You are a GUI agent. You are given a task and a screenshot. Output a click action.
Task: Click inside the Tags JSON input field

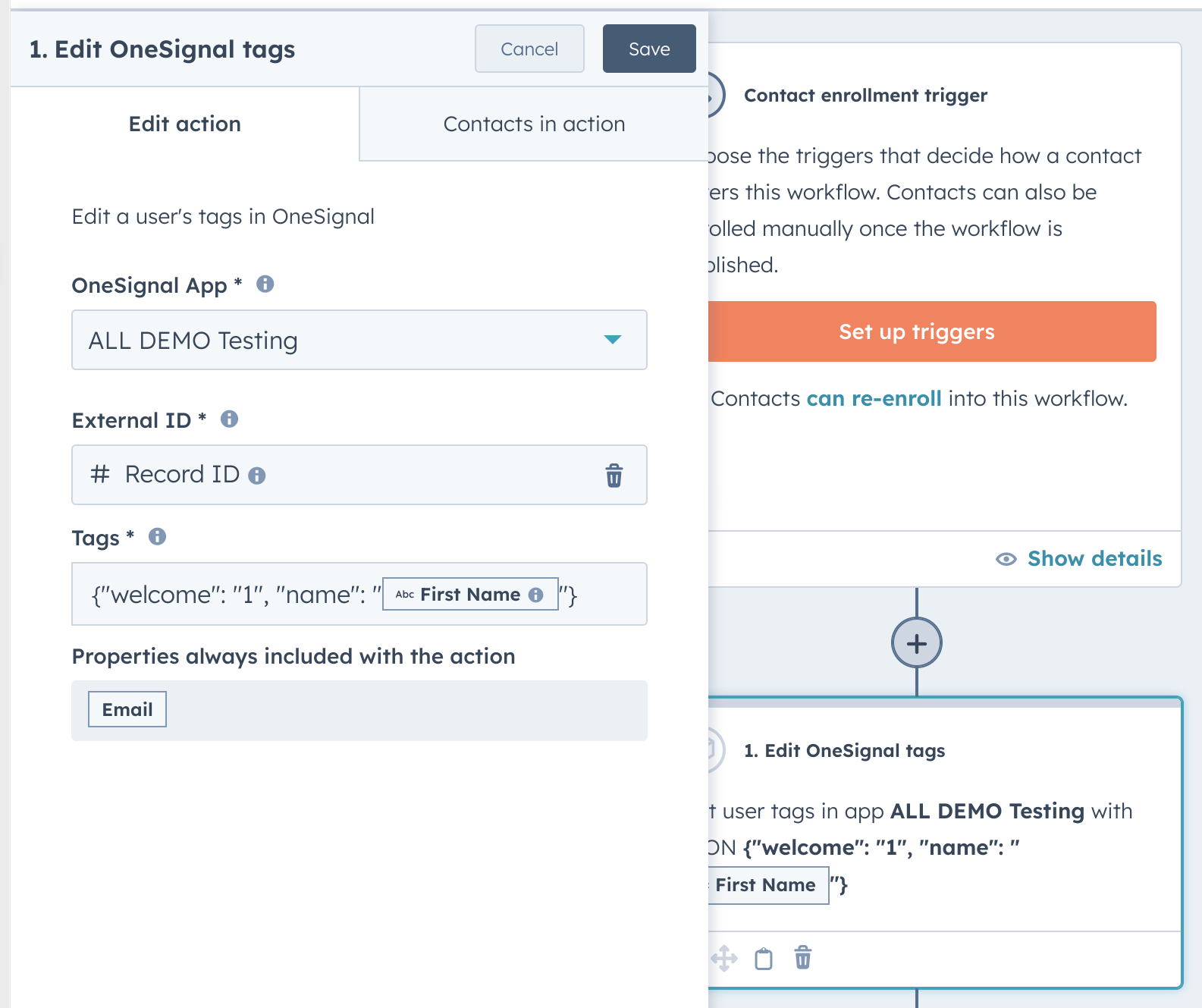[359, 594]
